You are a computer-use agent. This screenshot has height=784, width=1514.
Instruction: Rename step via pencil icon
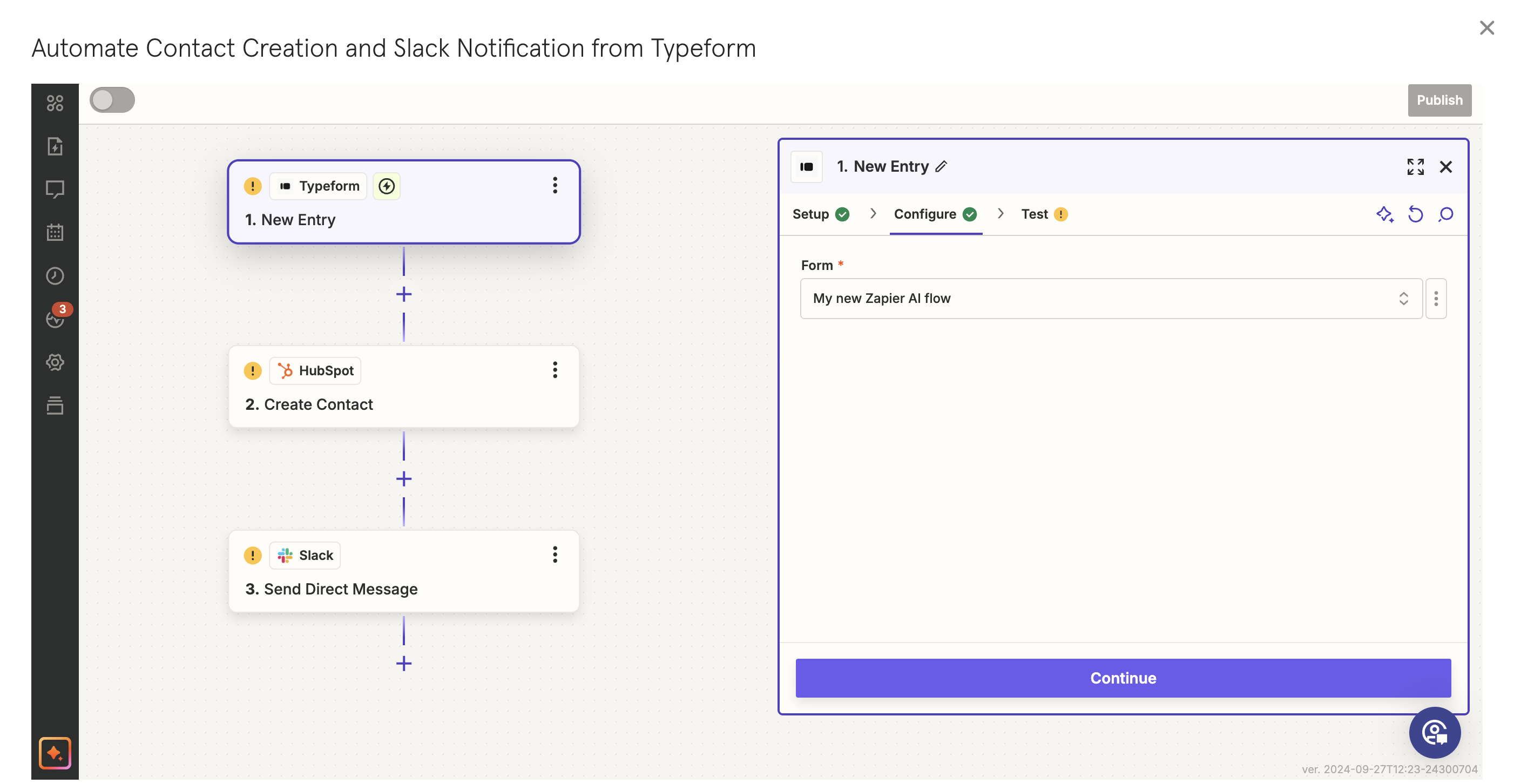(941, 166)
